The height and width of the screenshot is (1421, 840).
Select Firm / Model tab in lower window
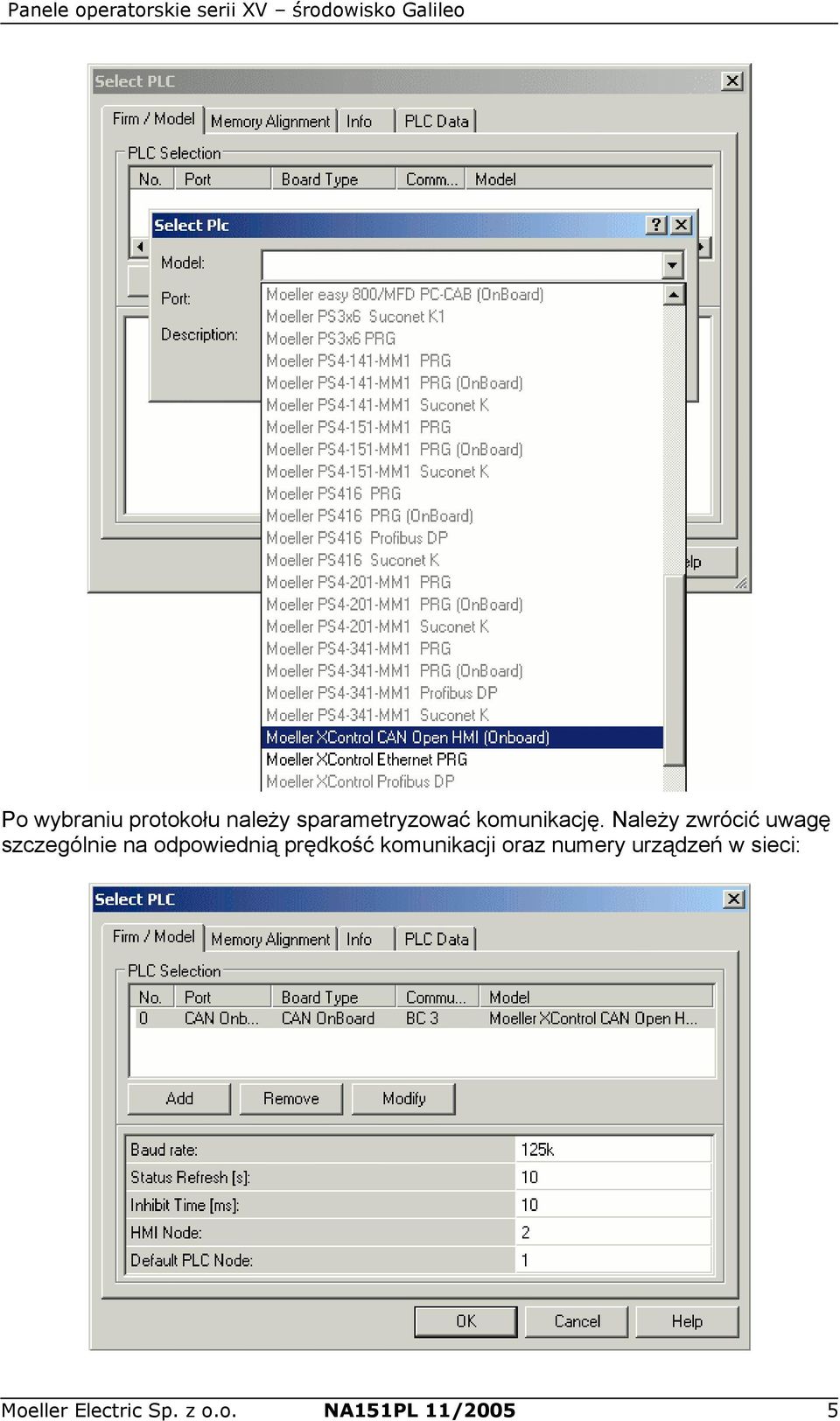(154, 937)
